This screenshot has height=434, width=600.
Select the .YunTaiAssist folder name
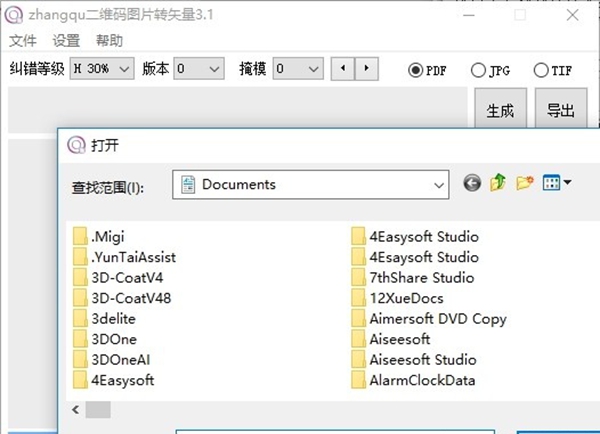134,257
